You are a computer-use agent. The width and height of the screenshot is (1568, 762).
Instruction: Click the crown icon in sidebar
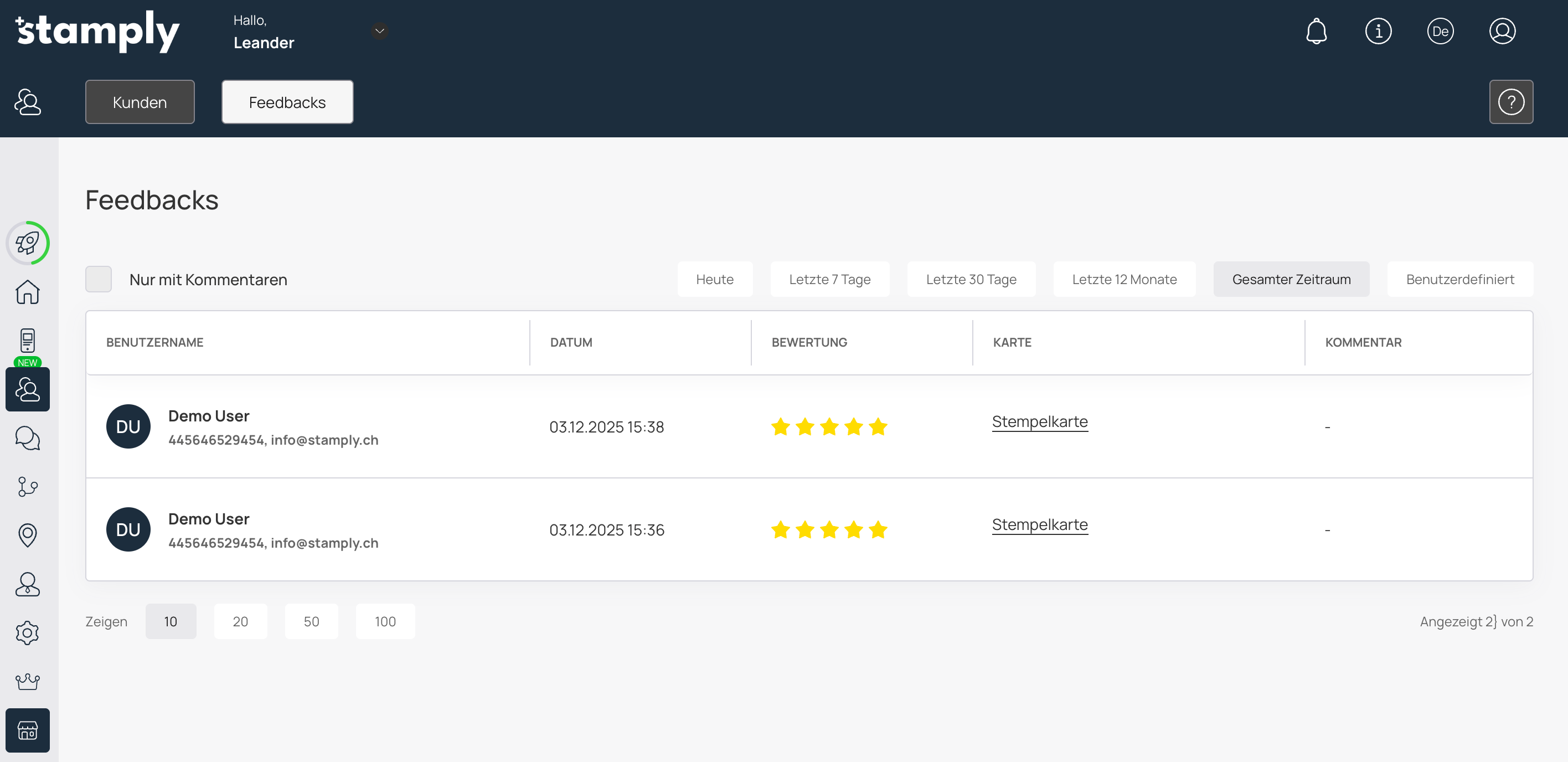[x=27, y=682]
